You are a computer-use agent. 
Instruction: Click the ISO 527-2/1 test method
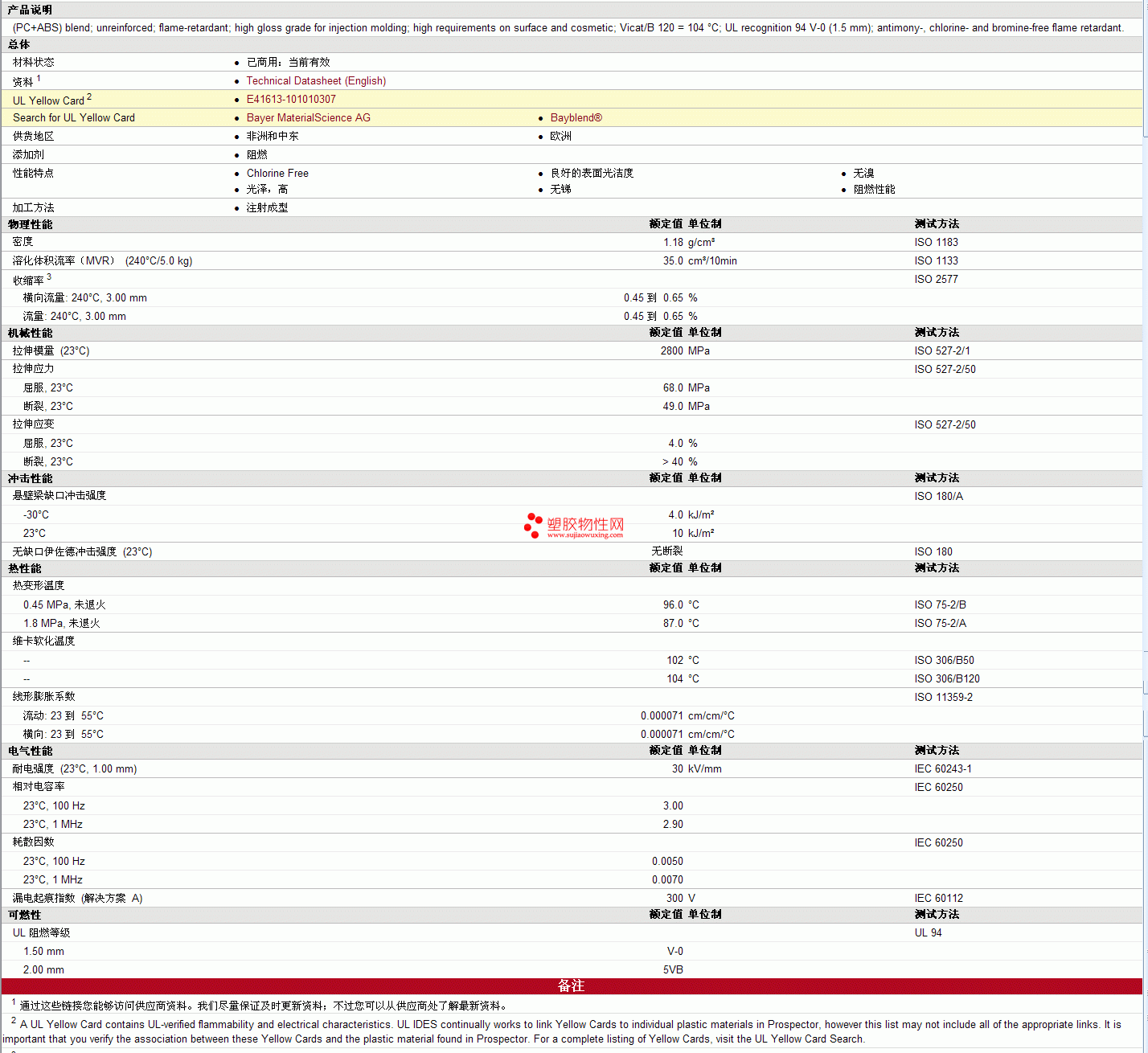(x=942, y=351)
